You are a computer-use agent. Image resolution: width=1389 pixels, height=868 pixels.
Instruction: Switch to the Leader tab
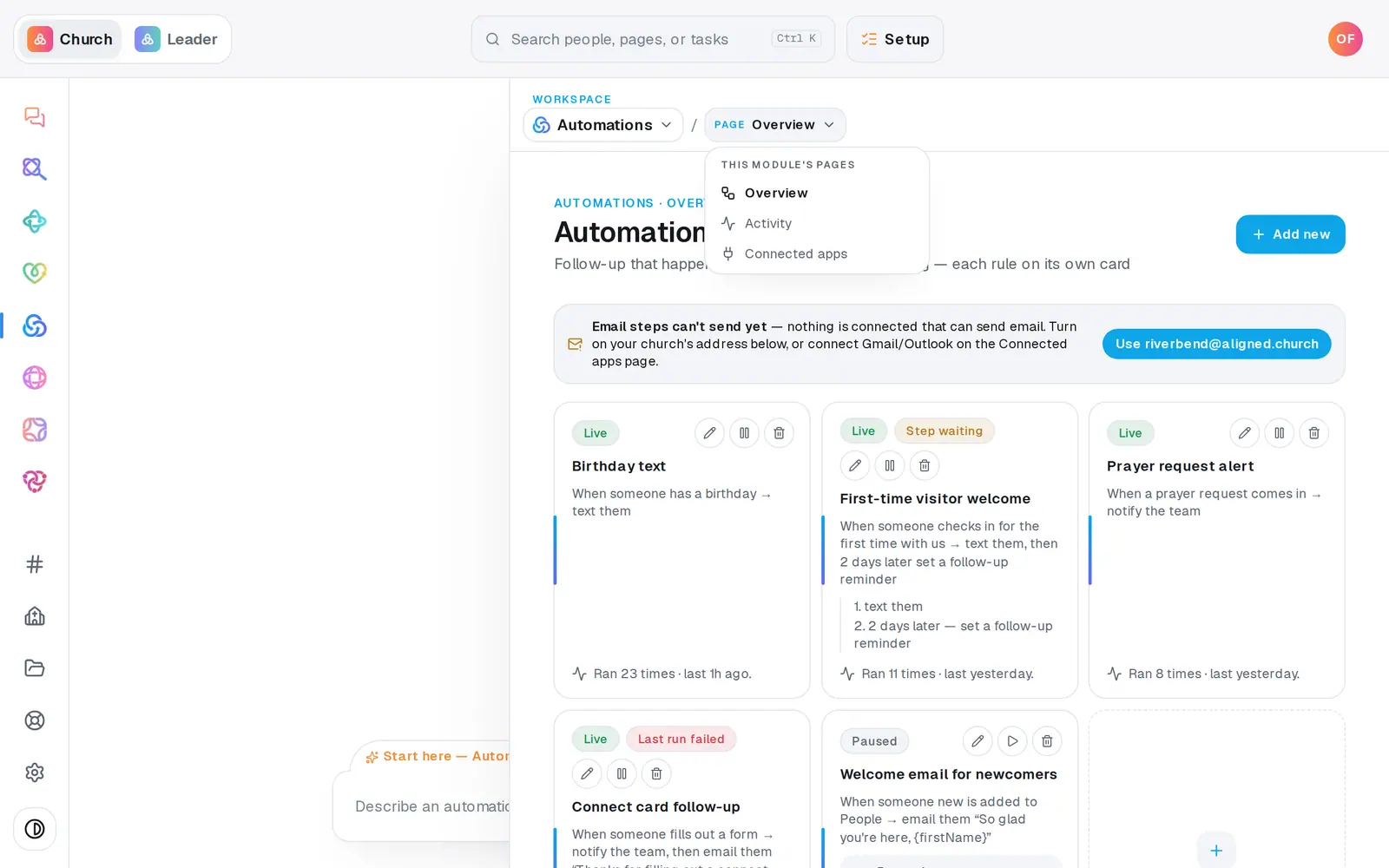tap(176, 39)
